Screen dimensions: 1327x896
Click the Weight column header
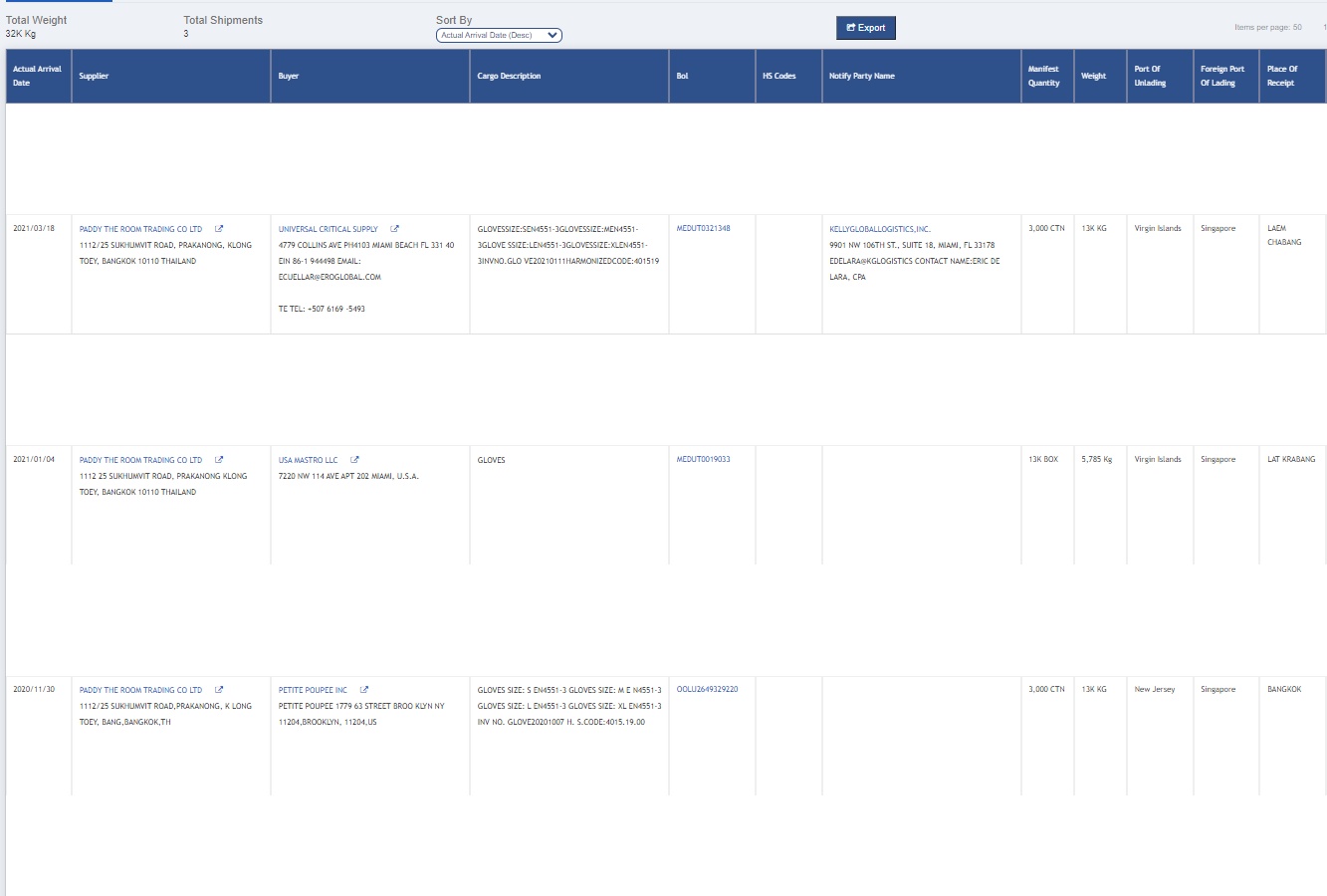coord(1093,76)
